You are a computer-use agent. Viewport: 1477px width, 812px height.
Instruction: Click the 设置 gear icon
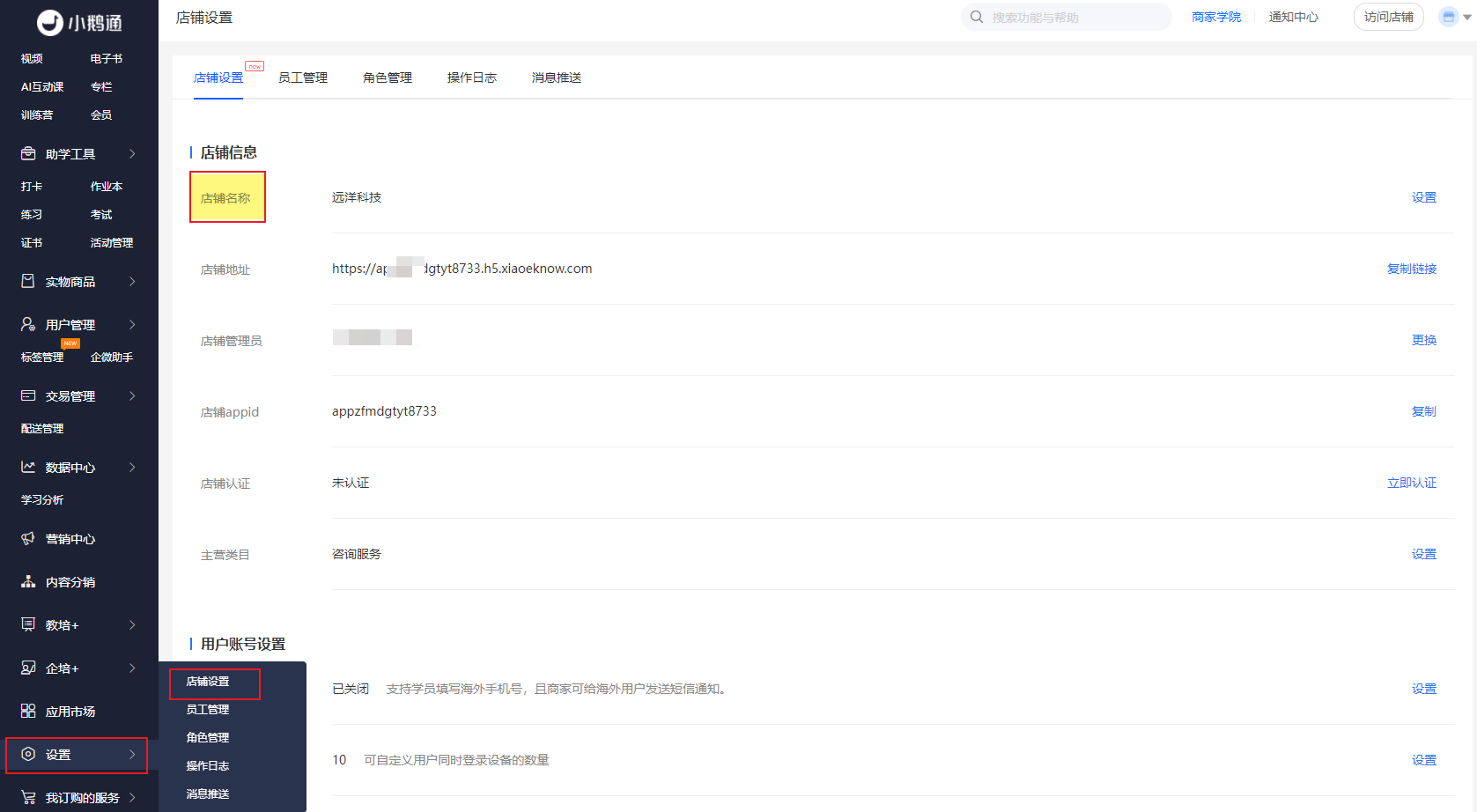28,754
